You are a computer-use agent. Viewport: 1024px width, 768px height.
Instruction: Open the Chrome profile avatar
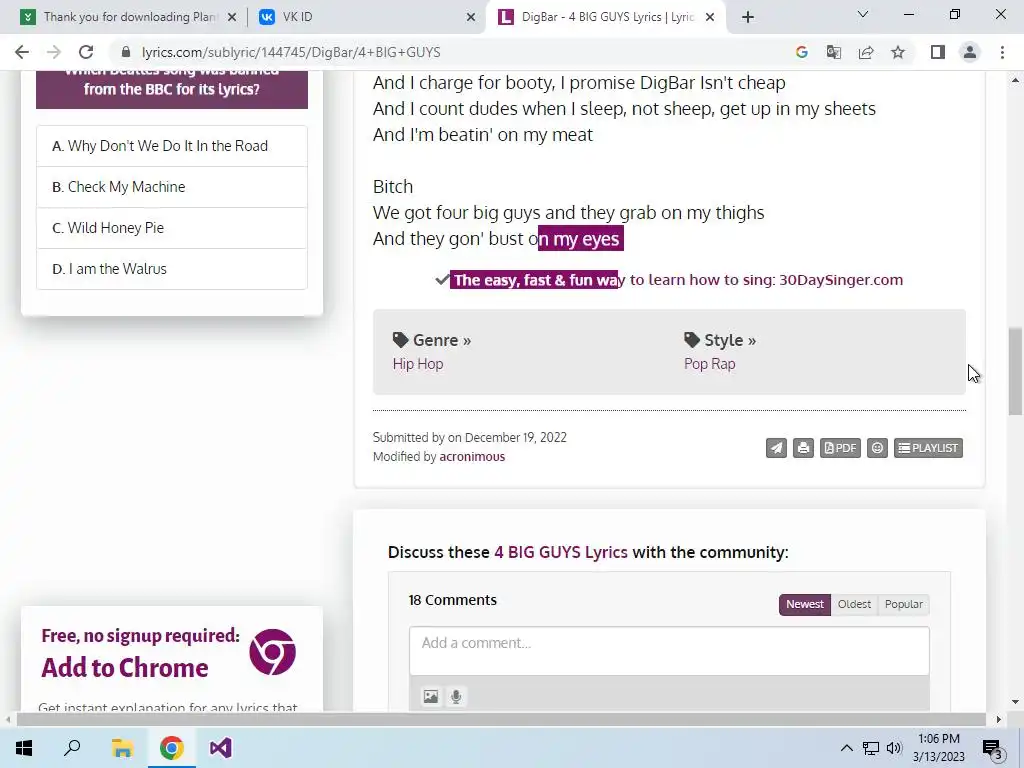coord(970,52)
